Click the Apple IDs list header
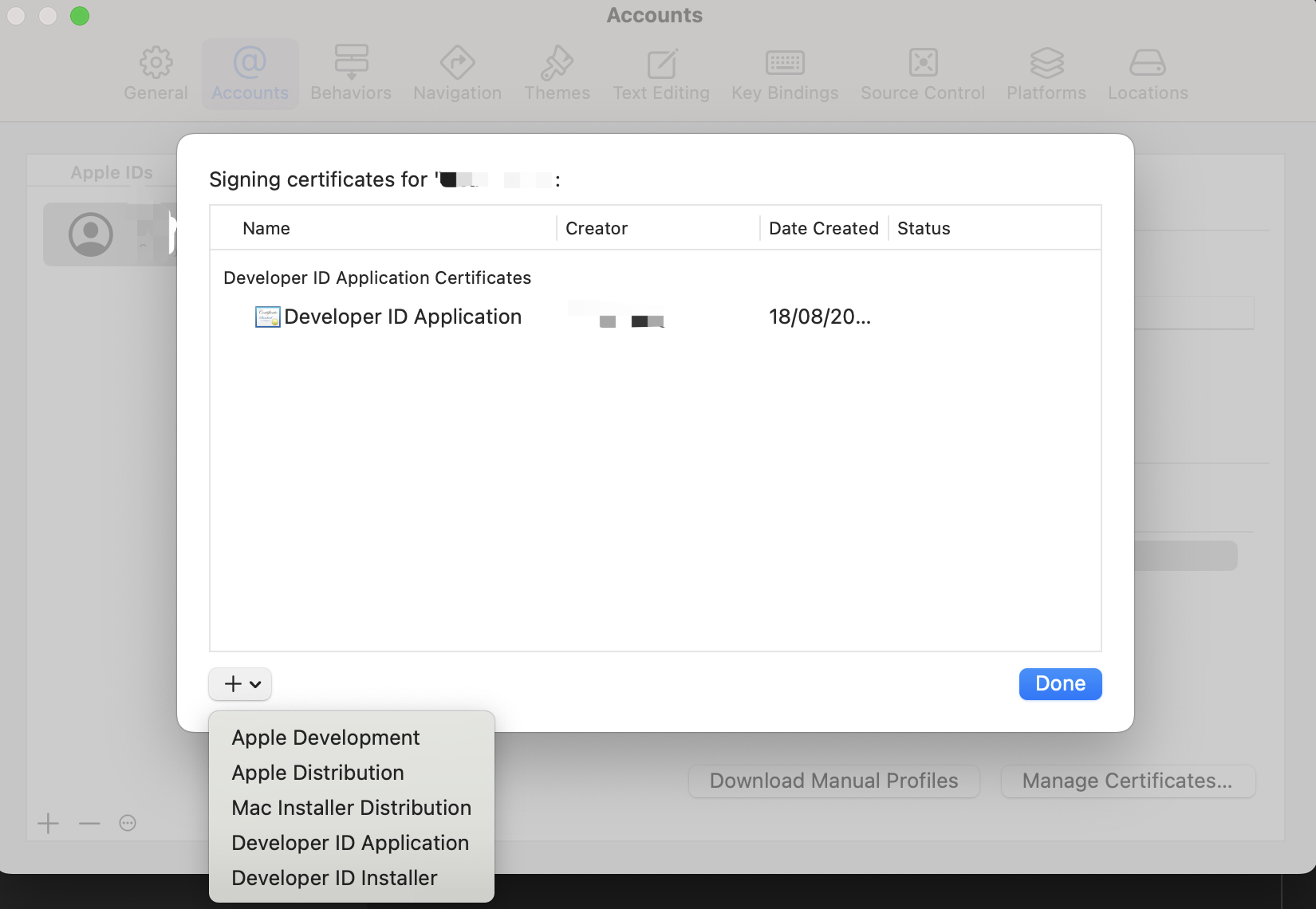This screenshot has height=909, width=1316. coord(112,172)
